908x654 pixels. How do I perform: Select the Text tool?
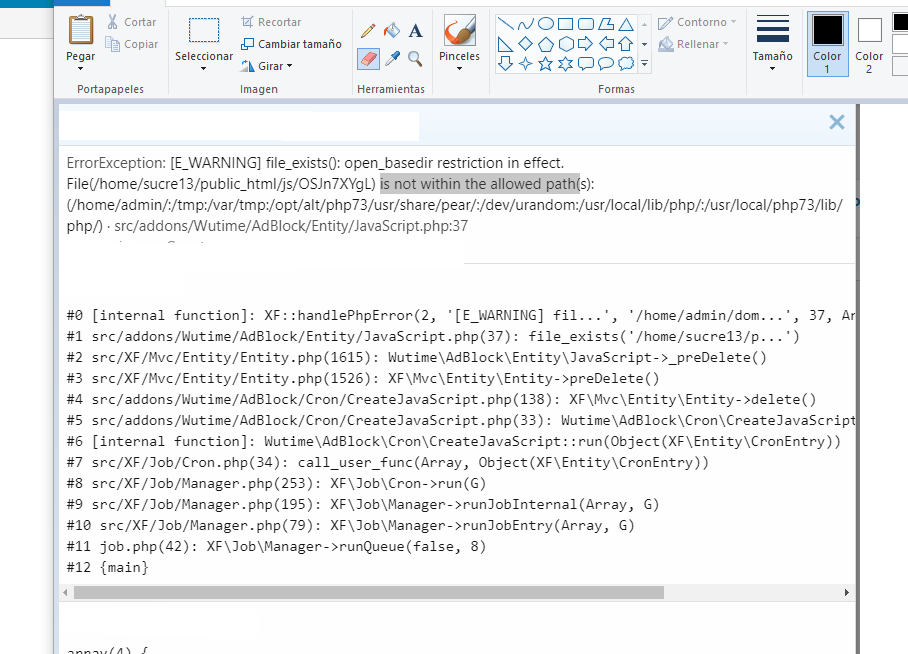(415, 31)
